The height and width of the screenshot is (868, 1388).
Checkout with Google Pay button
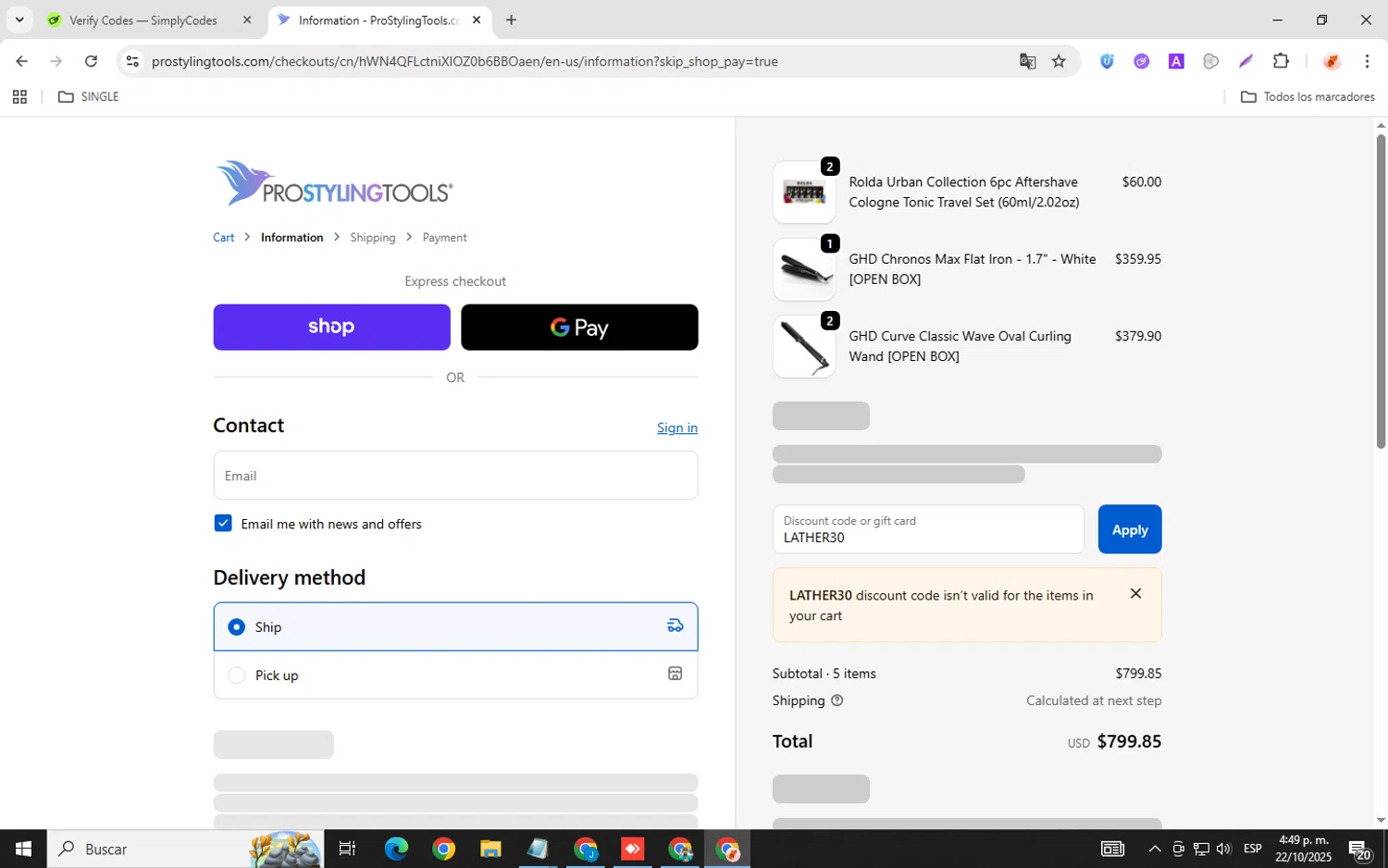click(579, 327)
